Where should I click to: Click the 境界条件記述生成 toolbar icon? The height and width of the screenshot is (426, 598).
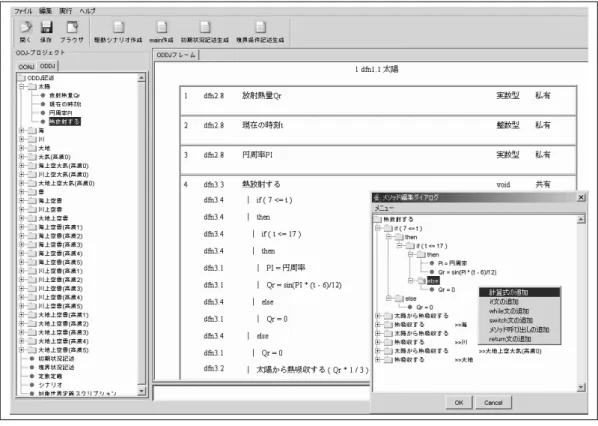coord(260,27)
